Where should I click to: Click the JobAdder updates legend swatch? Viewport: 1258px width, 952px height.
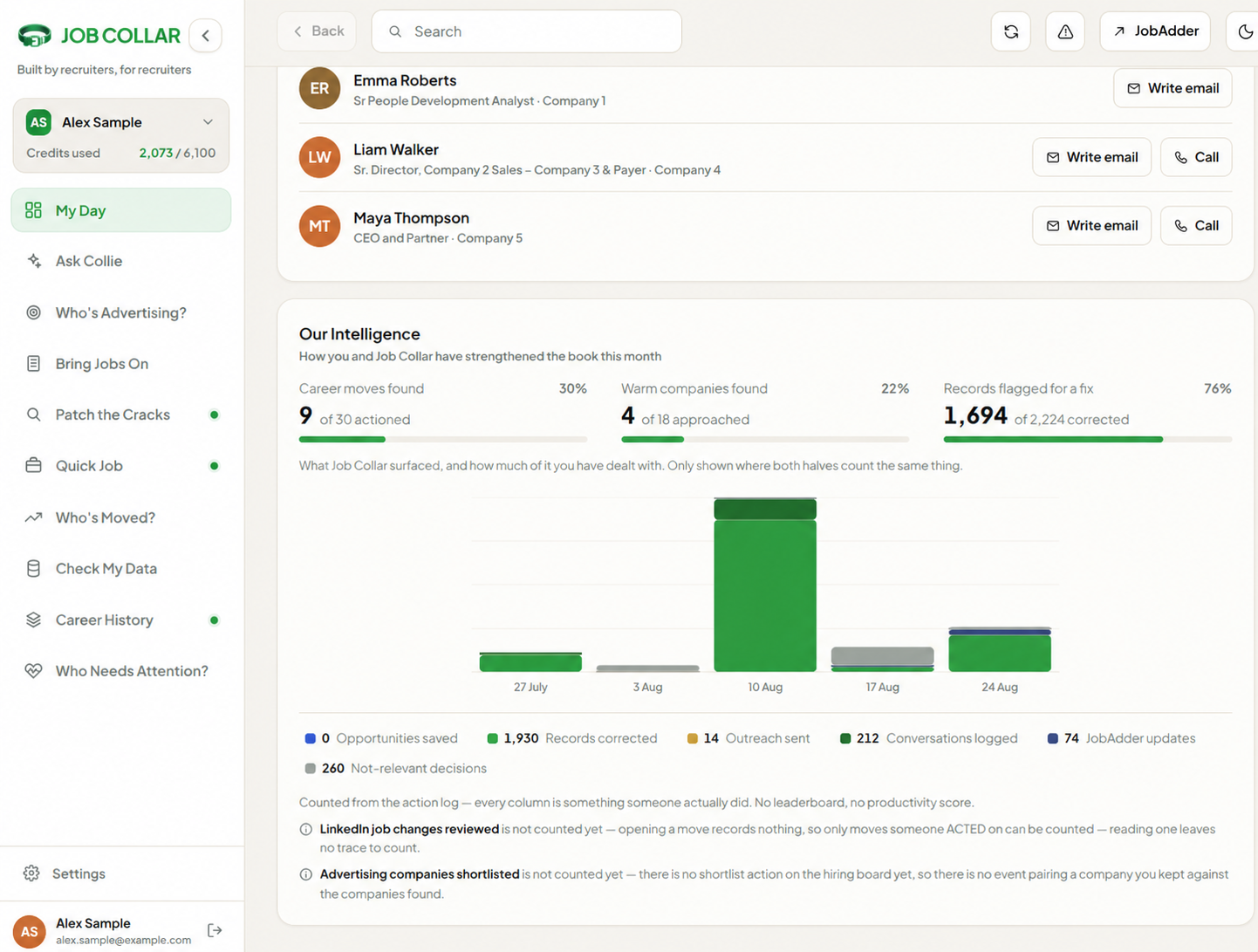coord(1053,738)
